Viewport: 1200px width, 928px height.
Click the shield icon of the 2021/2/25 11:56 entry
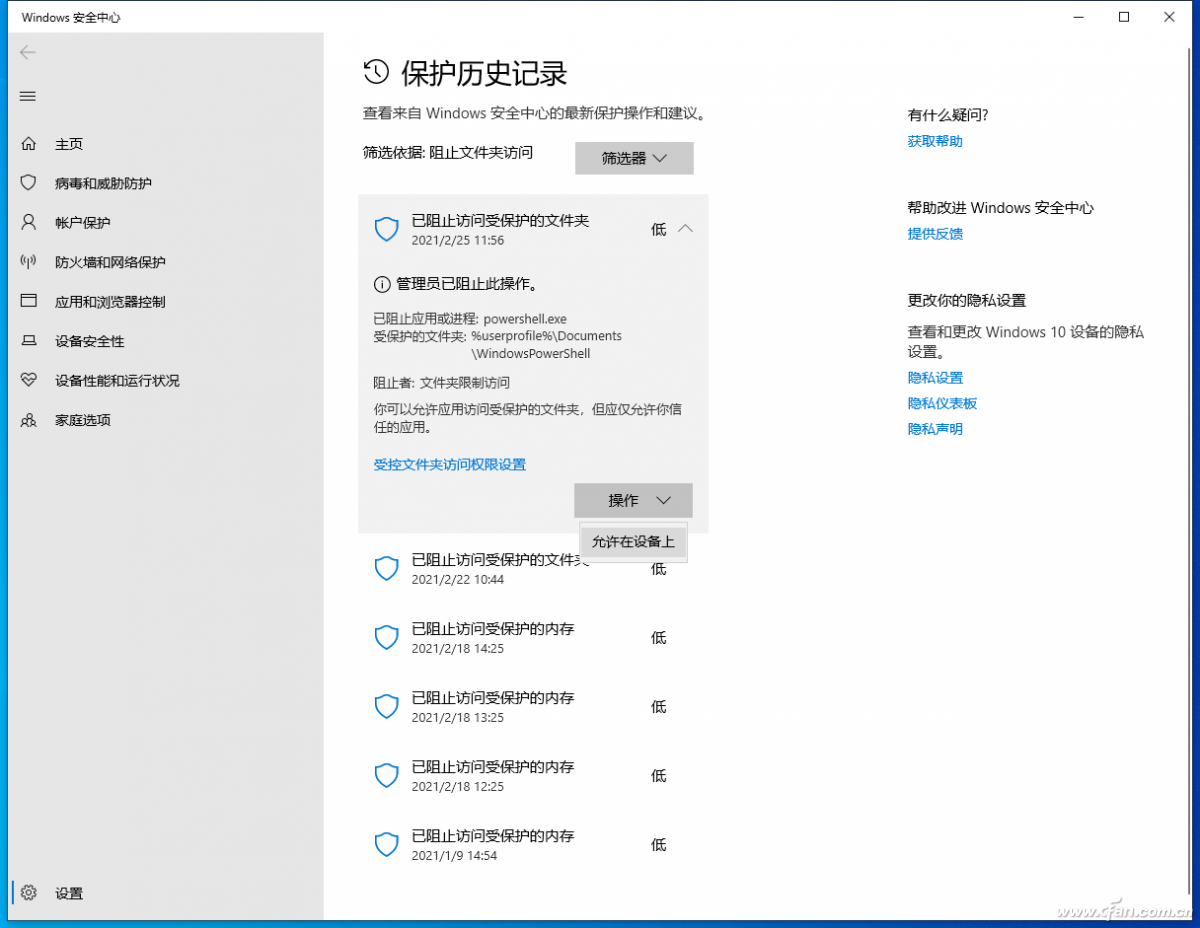point(386,230)
